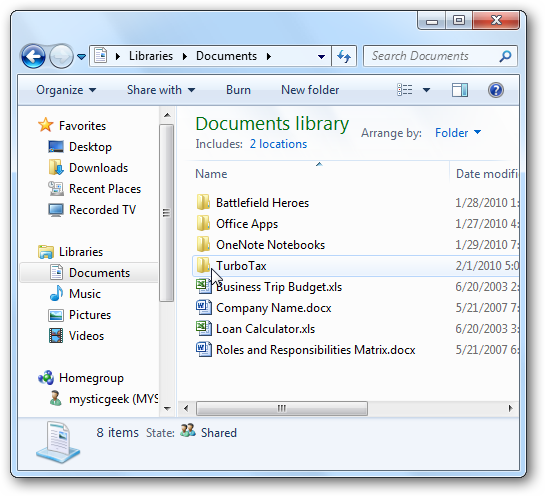Open Recent Places in Favorites
545x496 pixels.
tap(105, 189)
